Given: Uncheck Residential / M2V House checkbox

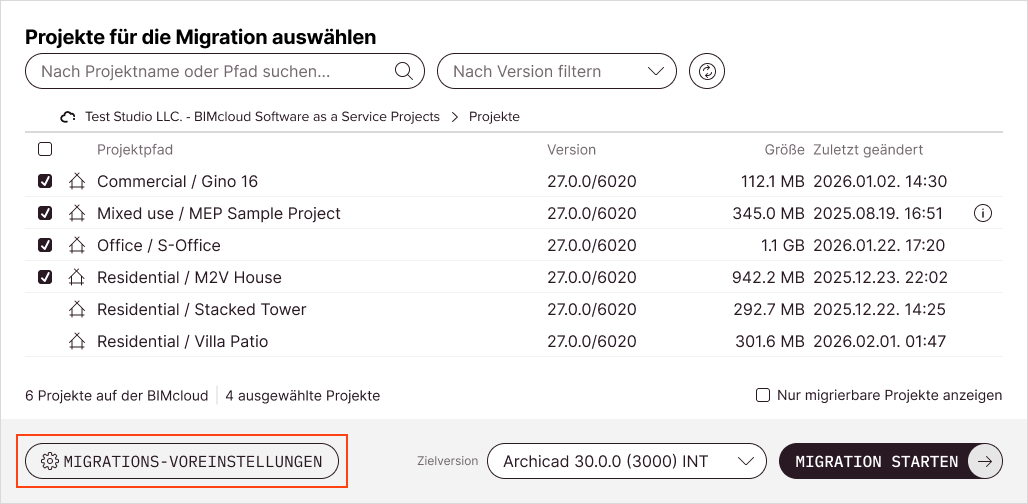Looking at the screenshot, I should point(45,277).
